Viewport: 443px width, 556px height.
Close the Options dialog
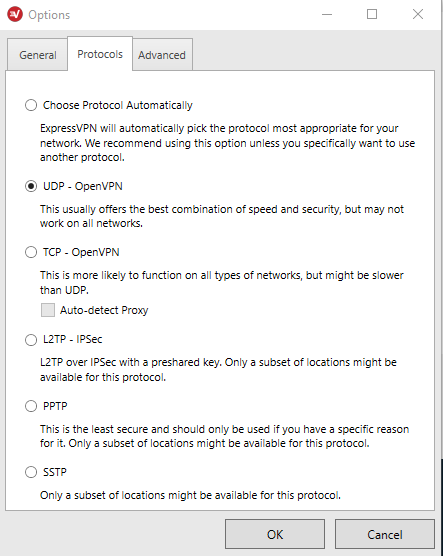[x=418, y=15]
